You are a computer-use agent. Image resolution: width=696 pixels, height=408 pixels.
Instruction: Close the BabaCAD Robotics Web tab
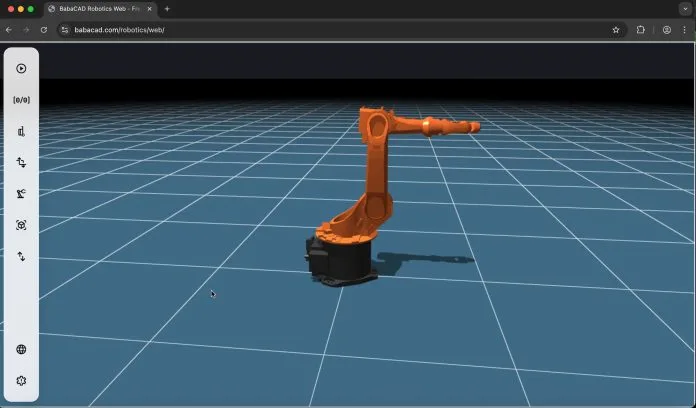[150, 9]
